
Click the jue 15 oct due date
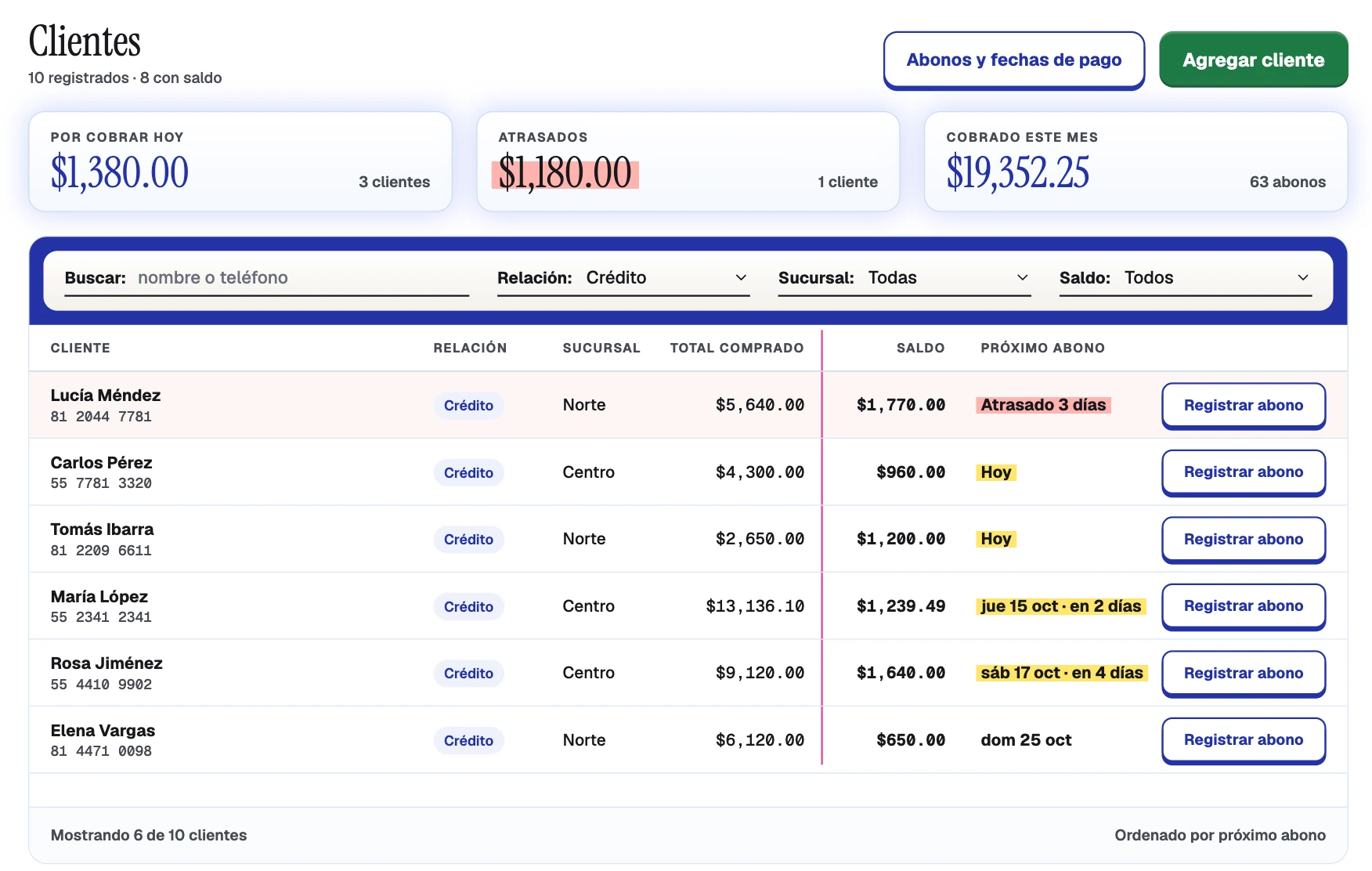[x=1061, y=606]
